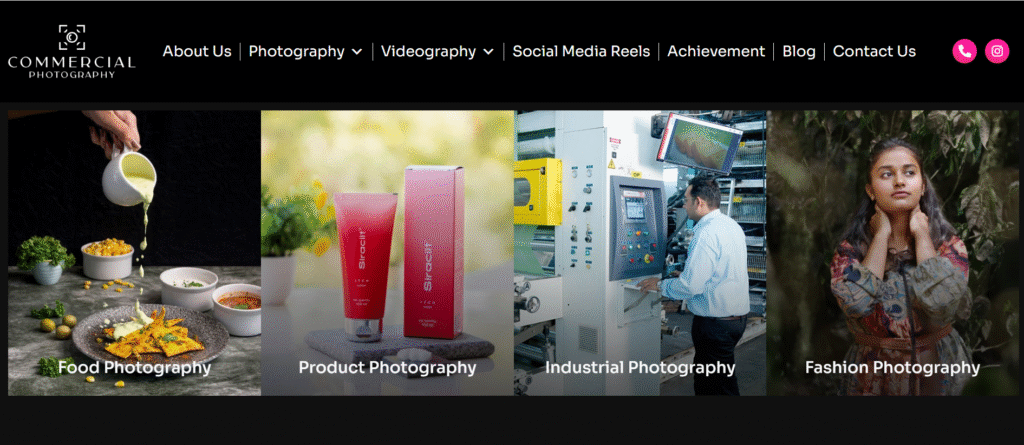Click the pink phone call icon
Screen dimensions: 1024x445
[965, 51]
